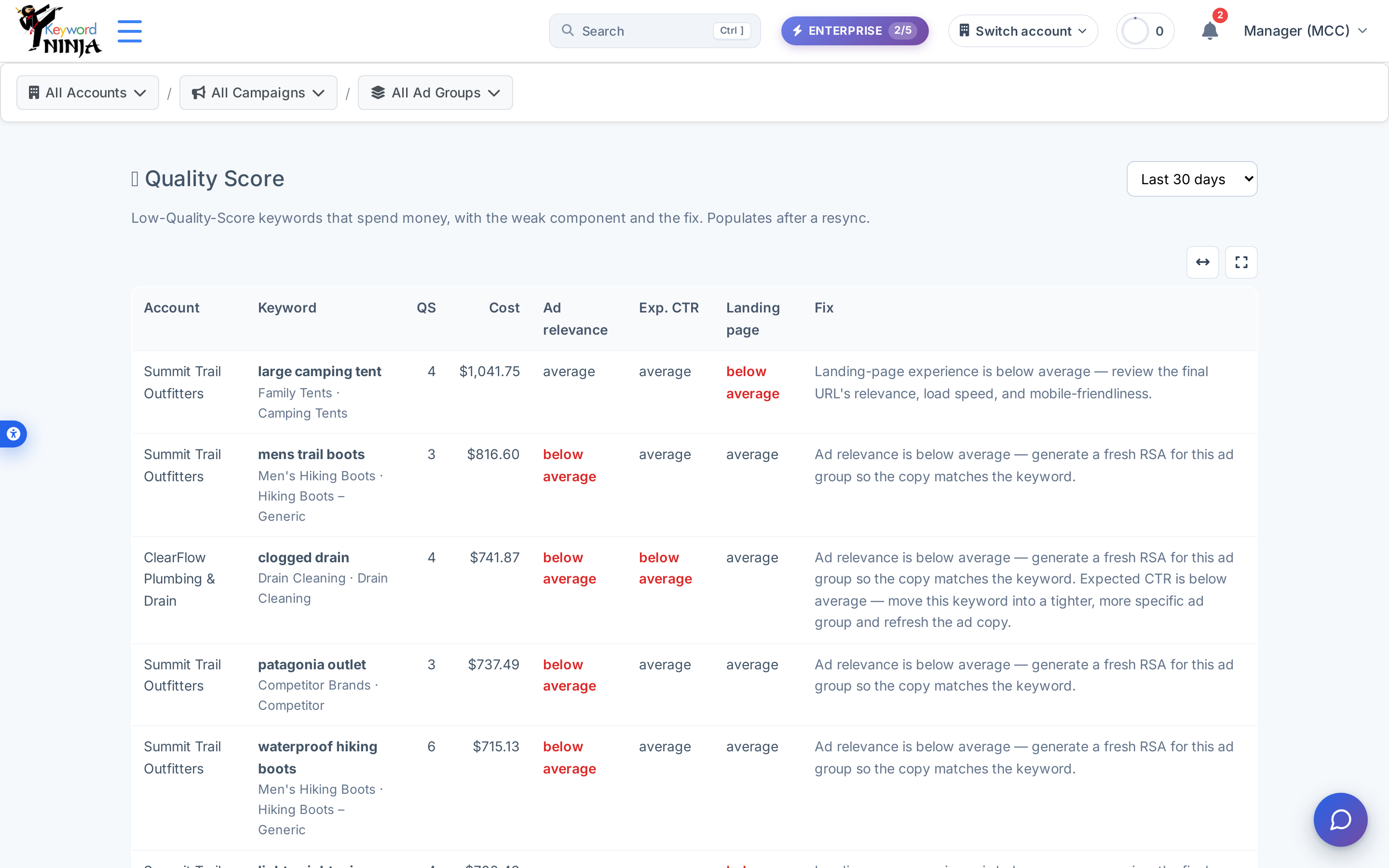1389x868 pixels.
Task: Open the All Ad Groups filter dropdown
Action: [x=435, y=93]
